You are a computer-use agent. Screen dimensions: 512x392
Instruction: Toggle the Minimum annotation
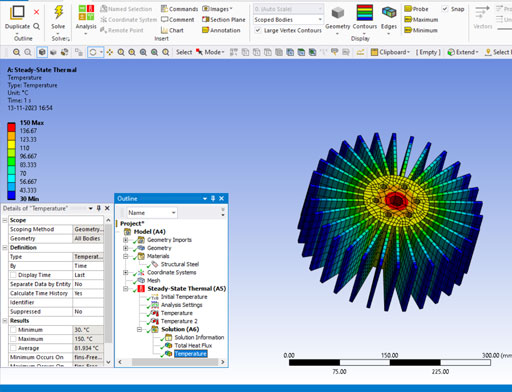(420, 30)
